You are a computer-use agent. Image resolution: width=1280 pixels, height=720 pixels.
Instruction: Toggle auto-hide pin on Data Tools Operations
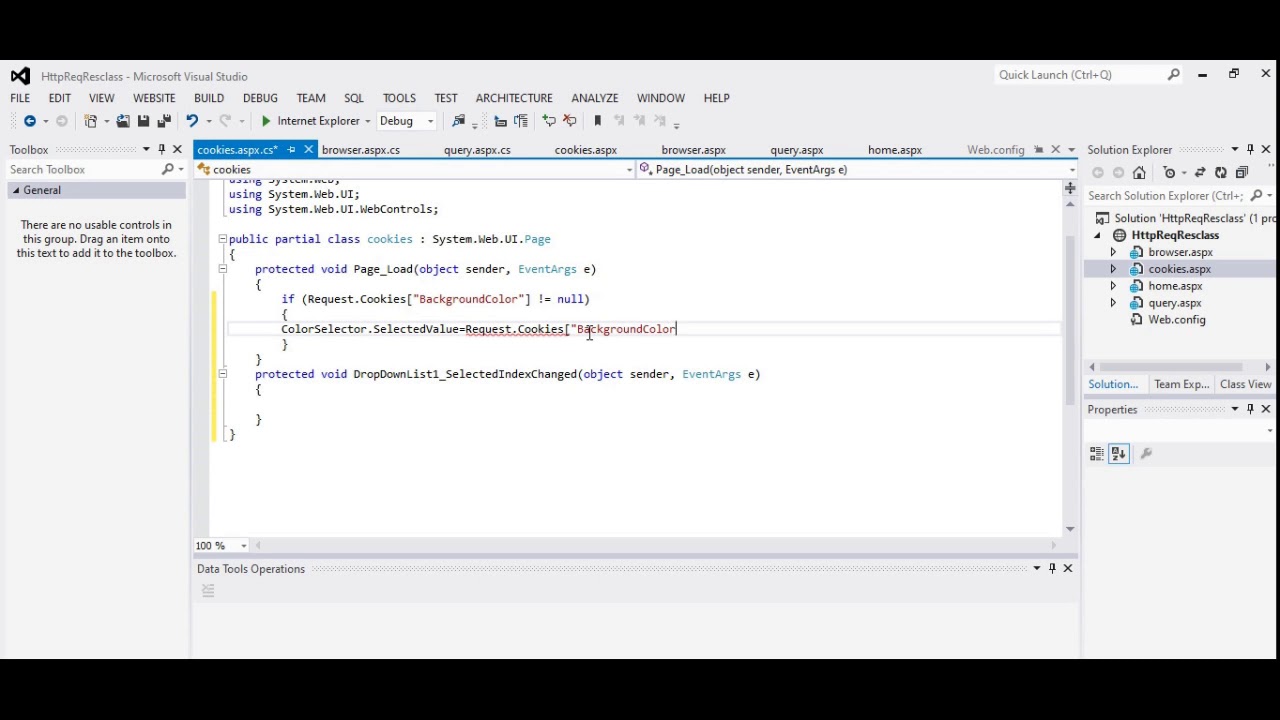[1052, 569]
